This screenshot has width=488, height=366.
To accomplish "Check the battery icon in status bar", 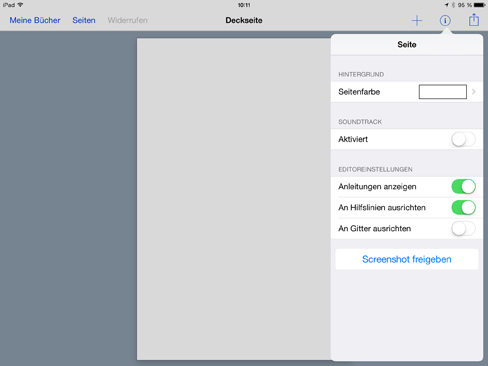I will click(480, 5).
